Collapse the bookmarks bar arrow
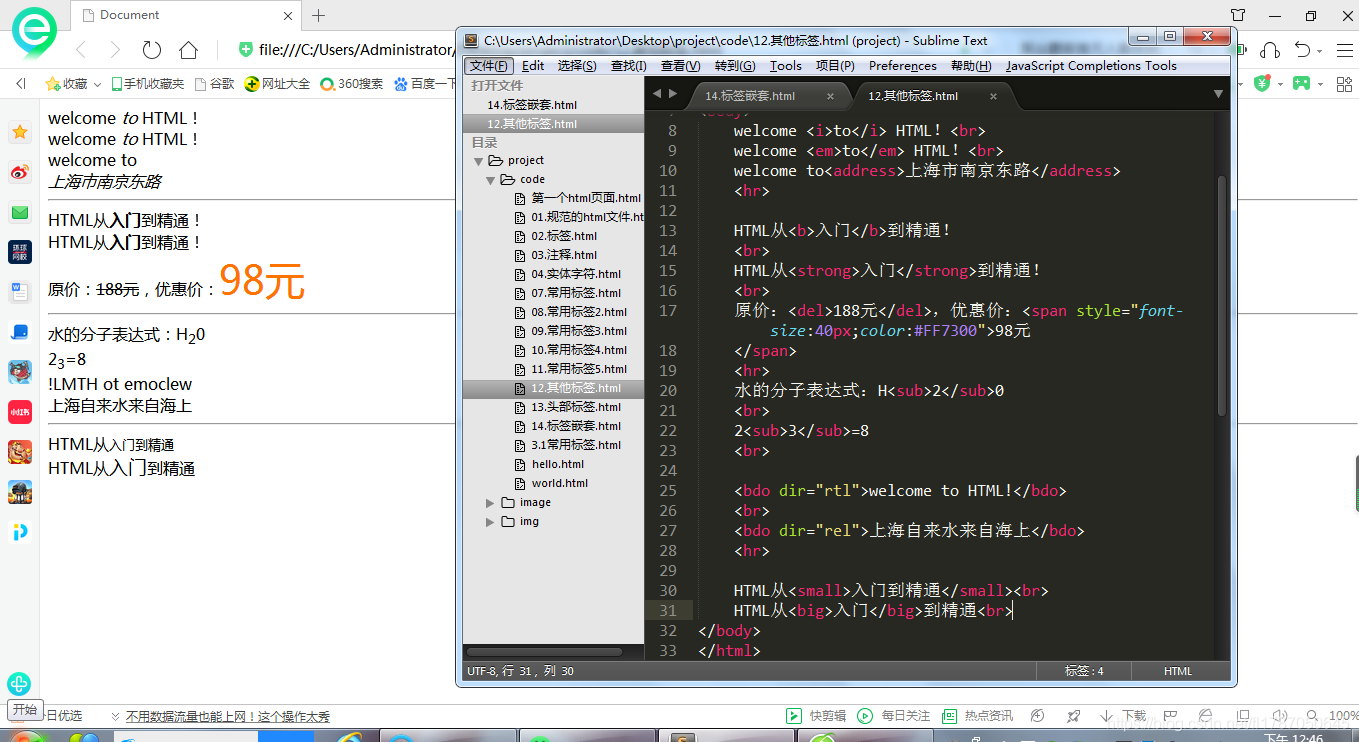The image size is (1359, 742). pos(20,84)
